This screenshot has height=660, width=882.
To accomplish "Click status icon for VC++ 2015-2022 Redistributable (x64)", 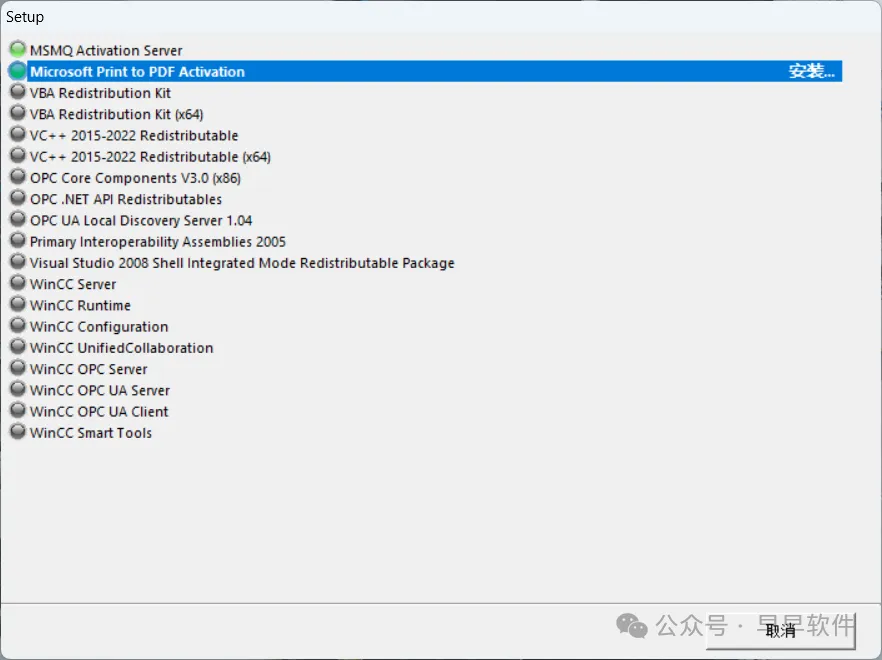I will pyautogui.click(x=18, y=155).
